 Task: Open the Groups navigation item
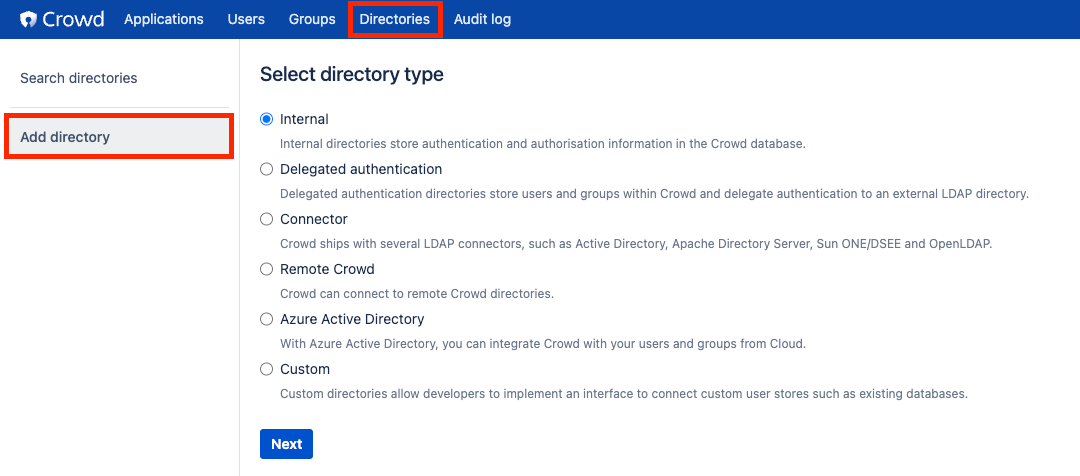(x=312, y=19)
